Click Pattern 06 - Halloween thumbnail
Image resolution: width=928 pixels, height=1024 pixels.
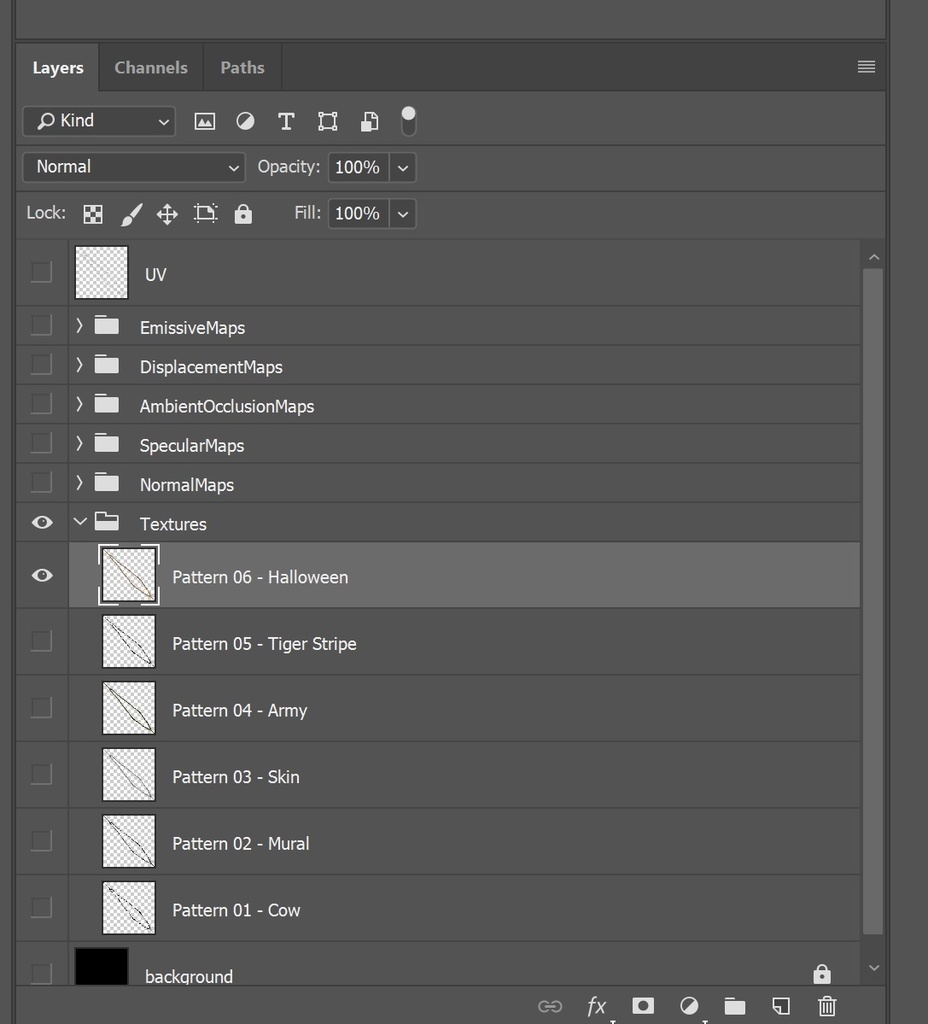[129, 575]
